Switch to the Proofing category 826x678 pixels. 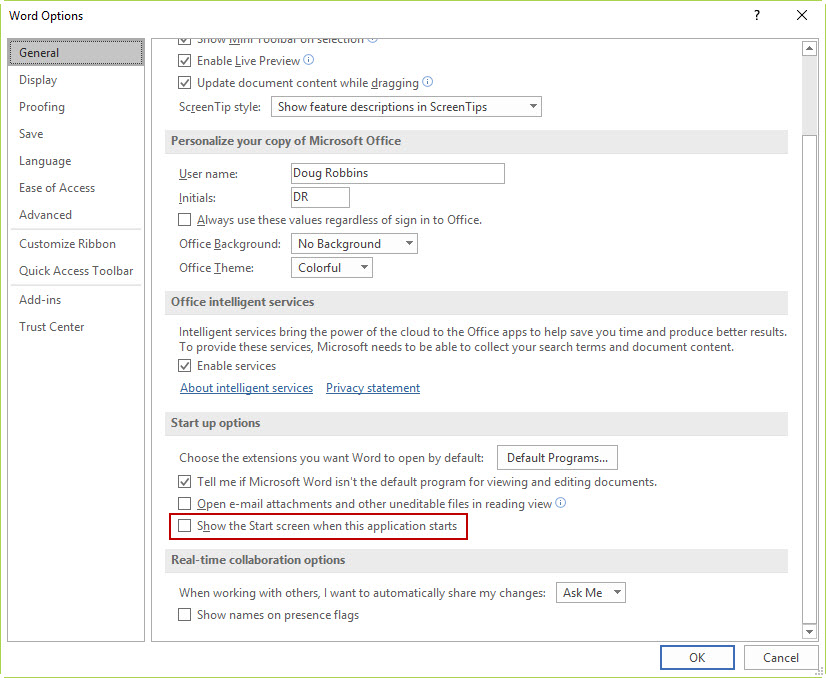[42, 107]
